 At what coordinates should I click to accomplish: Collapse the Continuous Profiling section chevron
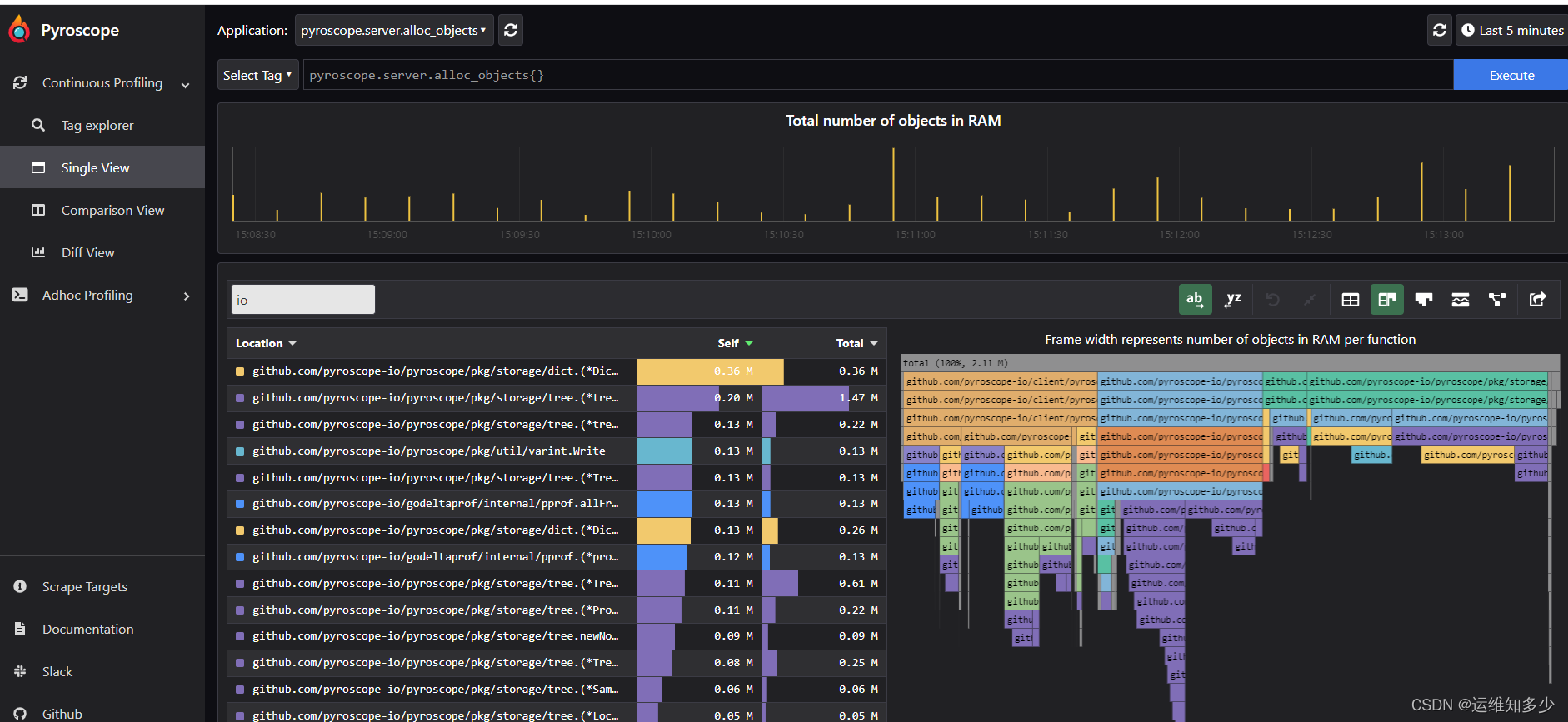tap(186, 84)
